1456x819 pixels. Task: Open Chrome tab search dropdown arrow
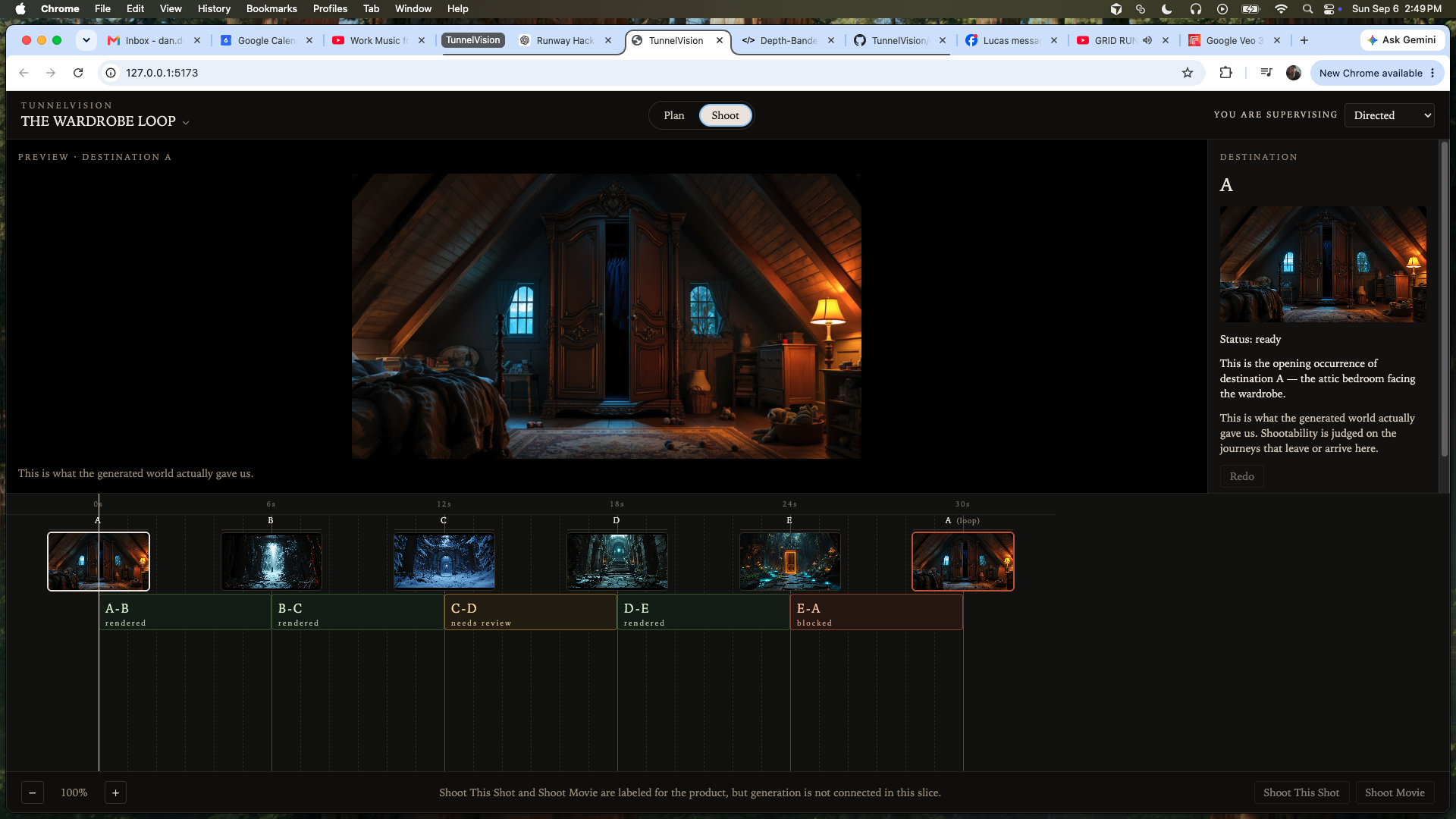click(86, 40)
